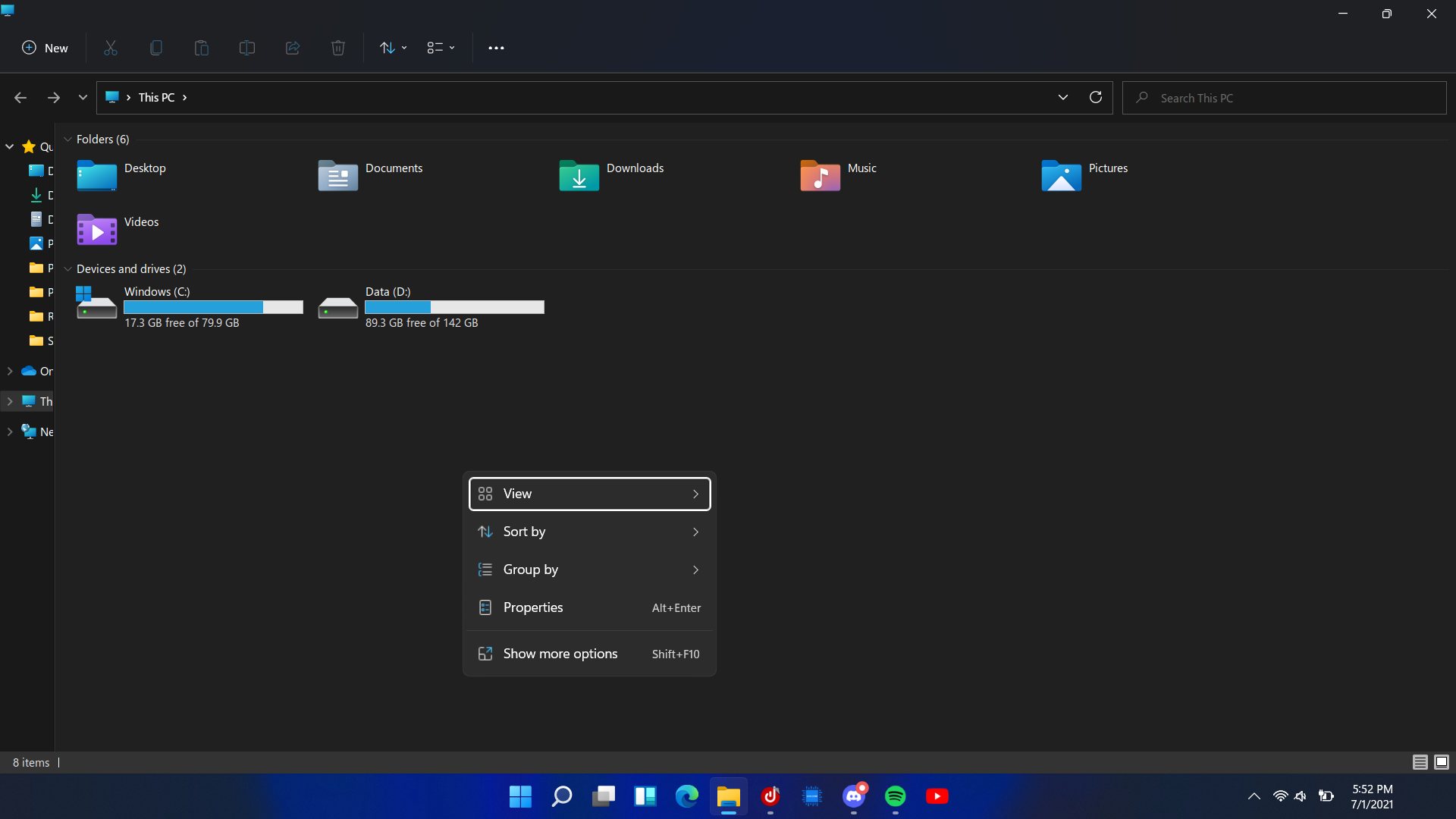The width and height of the screenshot is (1456, 819).
Task: Click the chevron after This PC in breadcrumb
Action: (184, 98)
